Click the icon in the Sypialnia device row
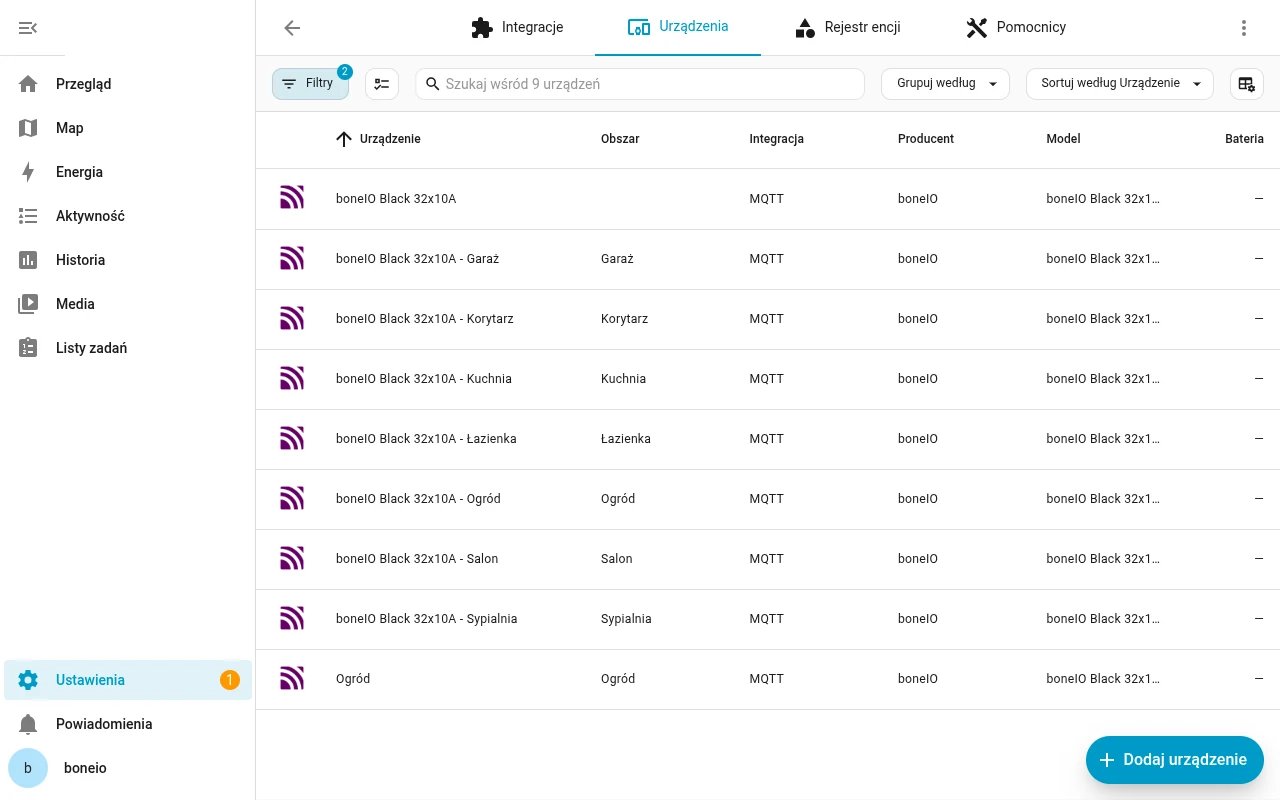The width and height of the screenshot is (1280, 800). click(292, 618)
